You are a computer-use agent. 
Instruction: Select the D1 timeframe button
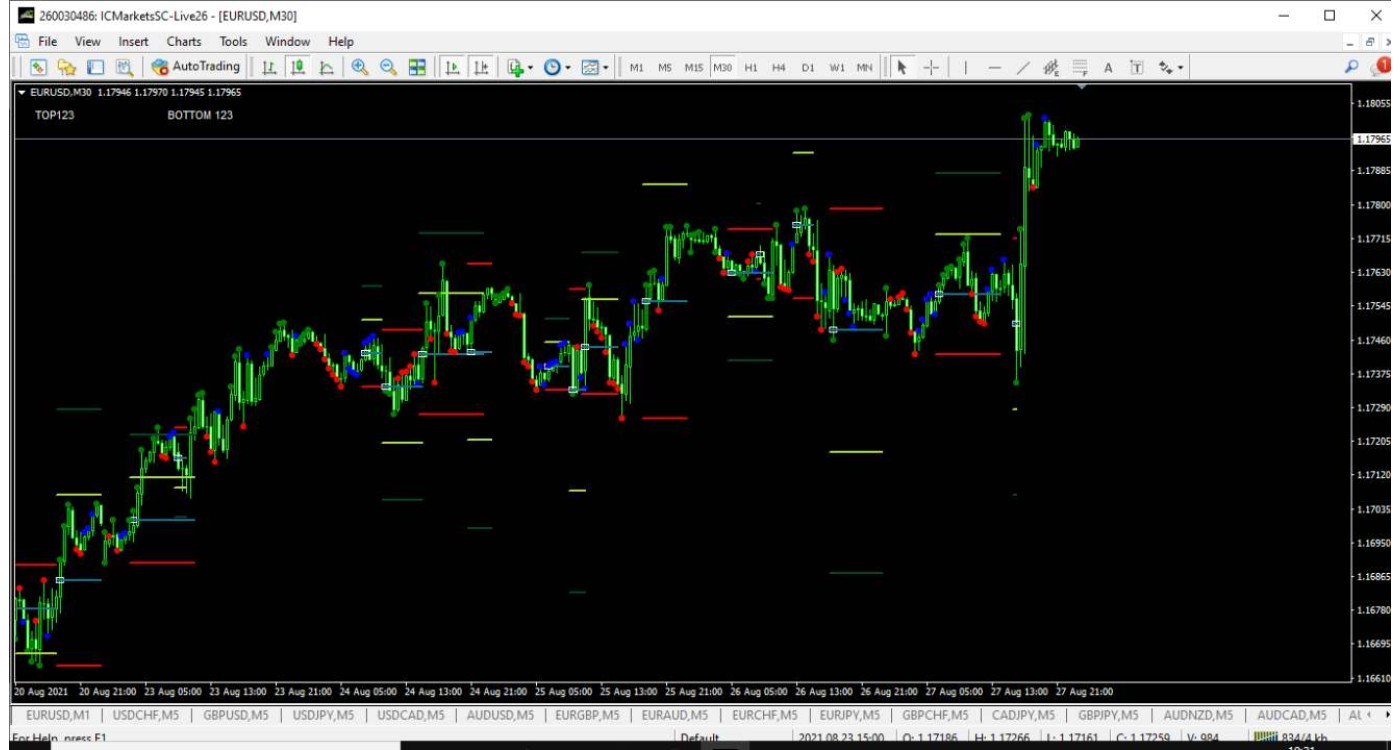point(808,67)
